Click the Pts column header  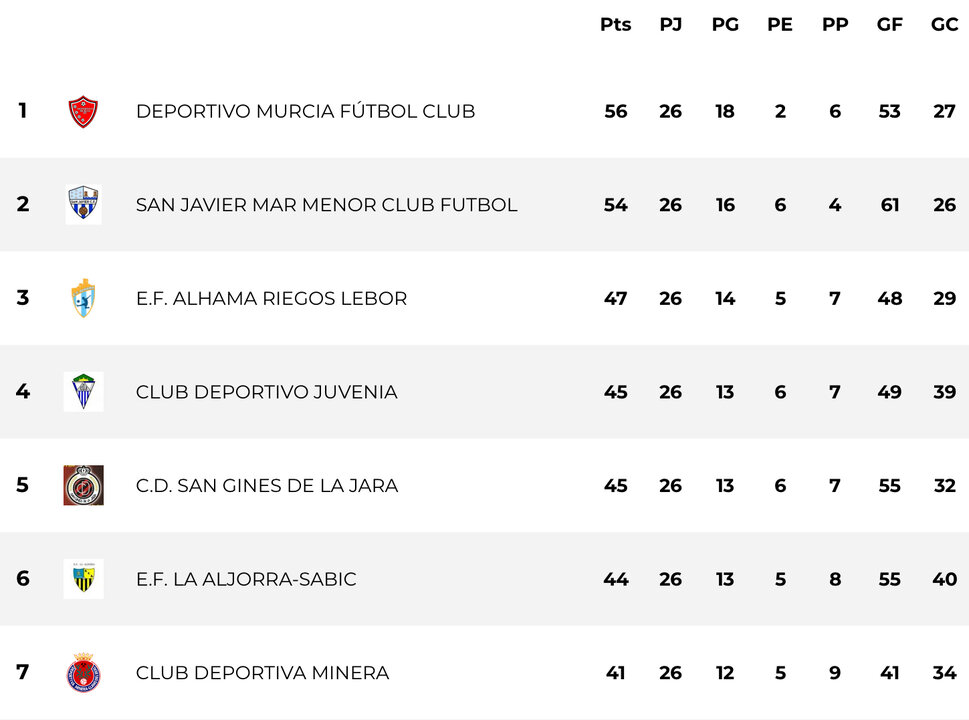coord(616,24)
